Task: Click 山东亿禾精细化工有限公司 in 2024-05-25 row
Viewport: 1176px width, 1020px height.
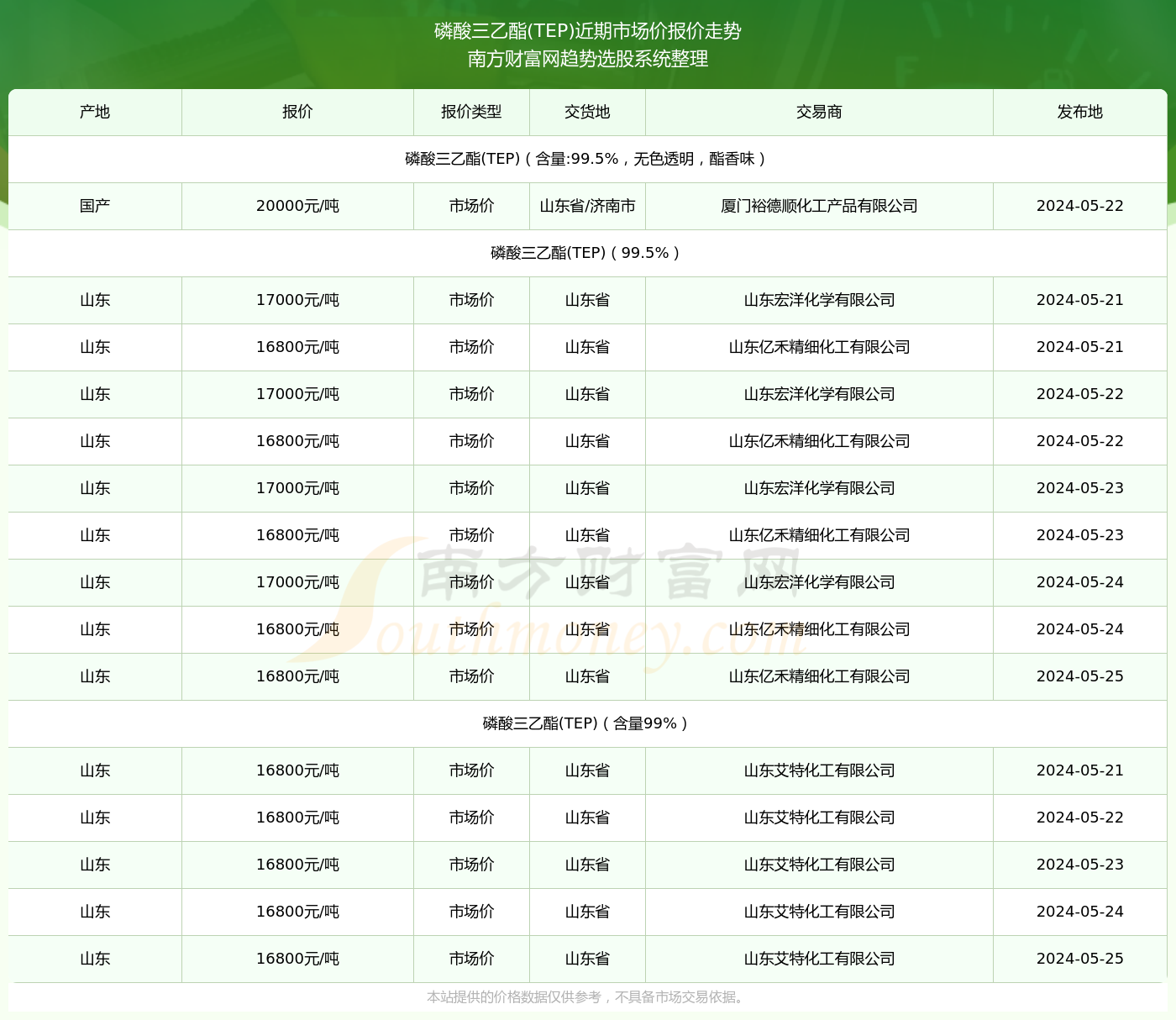Action: tap(819, 676)
